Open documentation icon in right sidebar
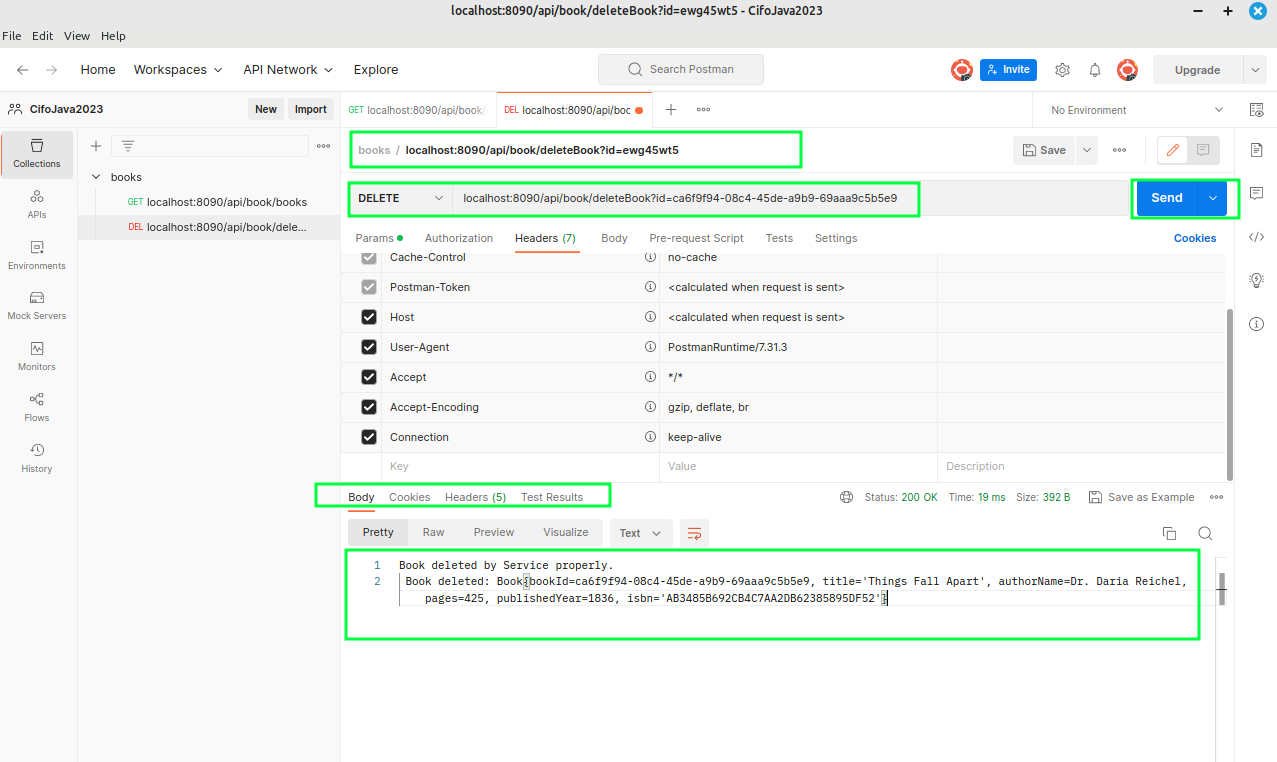This screenshot has height=762, width=1277. click(1257, 150)
